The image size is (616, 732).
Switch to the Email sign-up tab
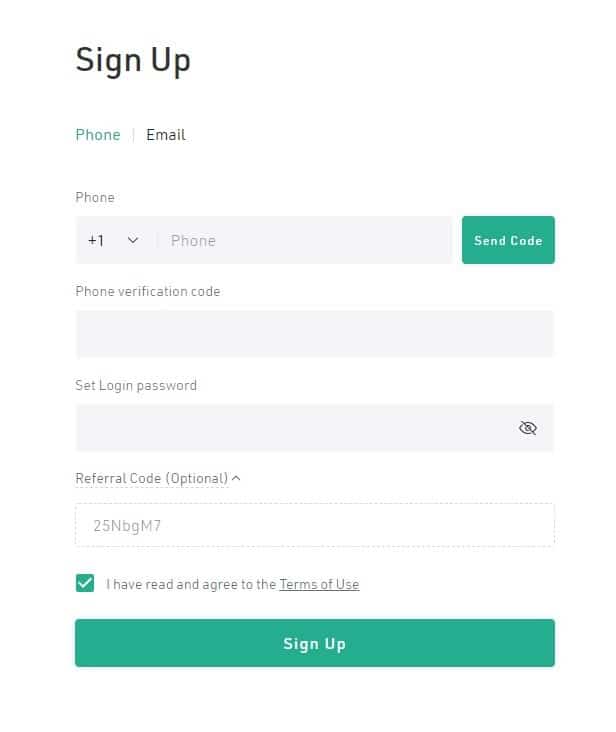coord(166,135)
